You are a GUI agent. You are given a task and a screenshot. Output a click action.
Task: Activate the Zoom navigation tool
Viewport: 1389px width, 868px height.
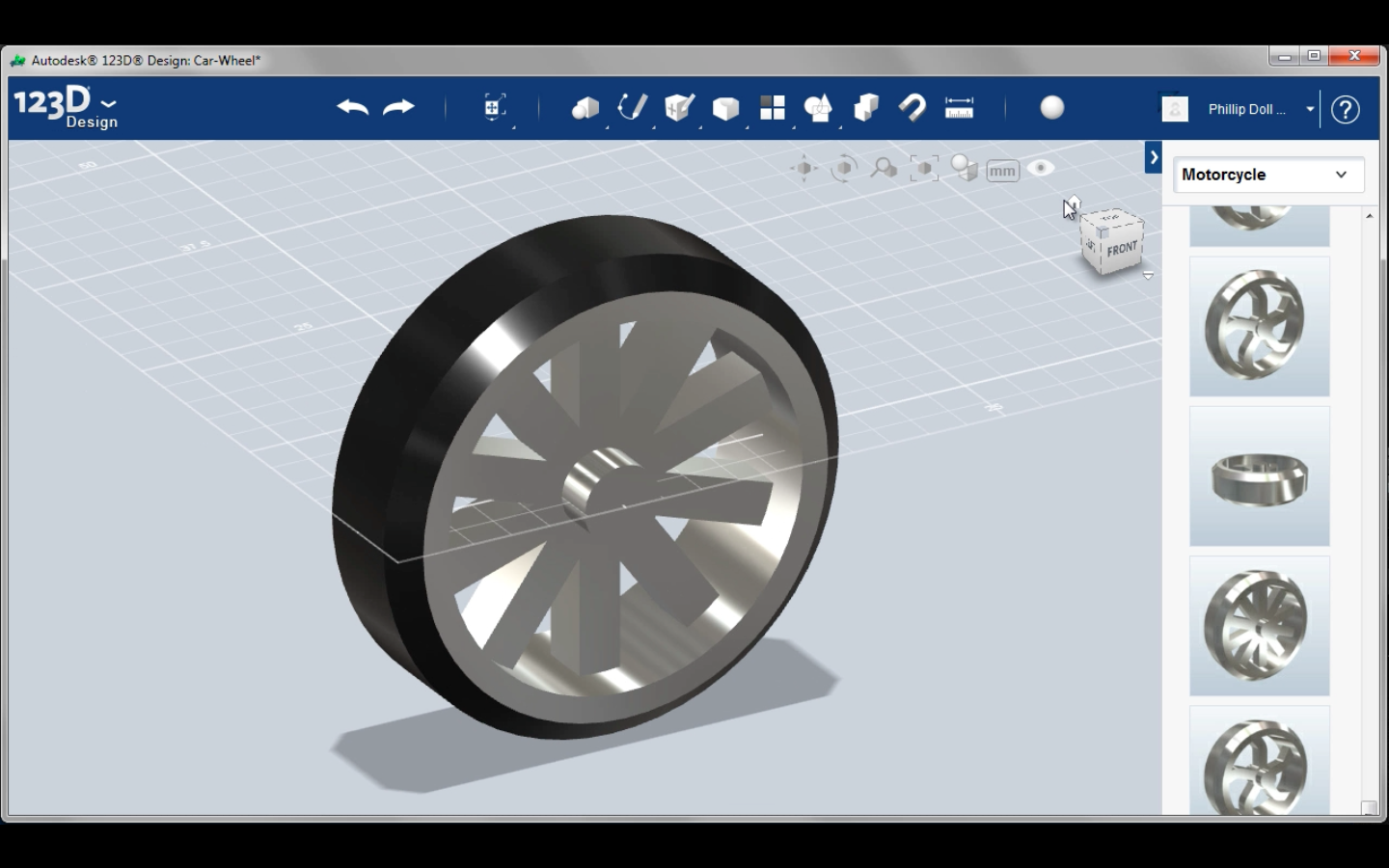[x=884, y=169]
